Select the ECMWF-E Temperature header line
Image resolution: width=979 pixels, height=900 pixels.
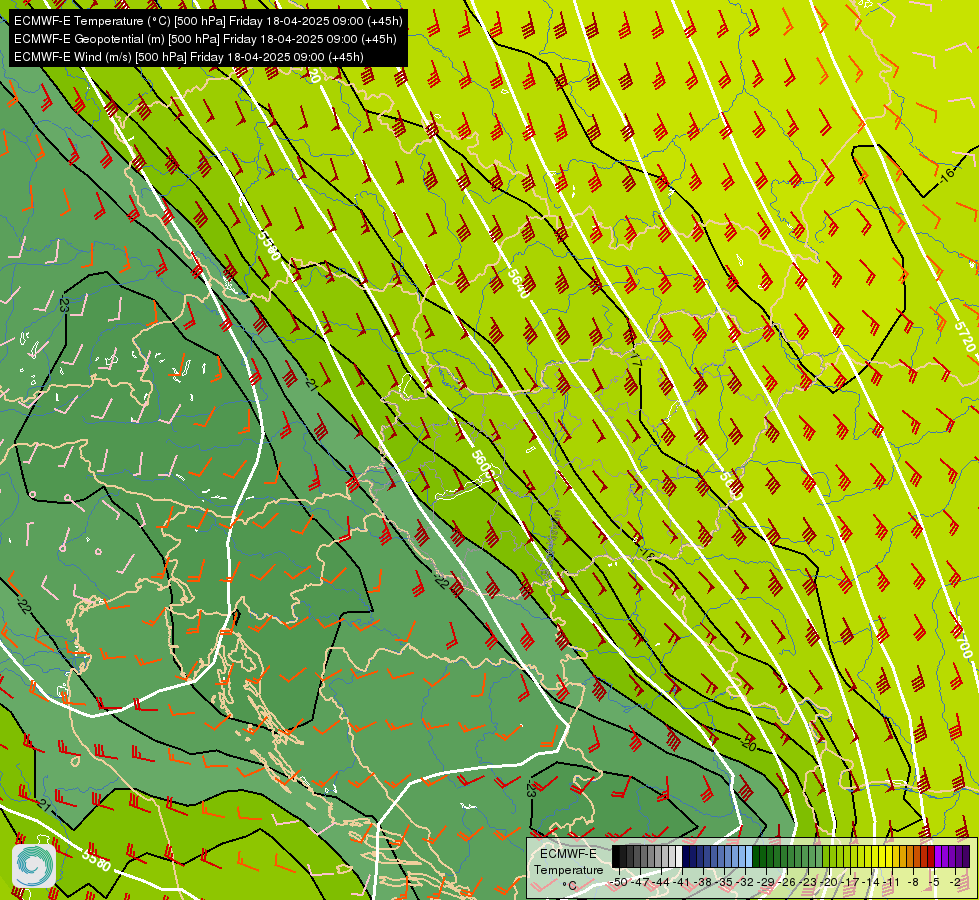[x=208, y=21]
